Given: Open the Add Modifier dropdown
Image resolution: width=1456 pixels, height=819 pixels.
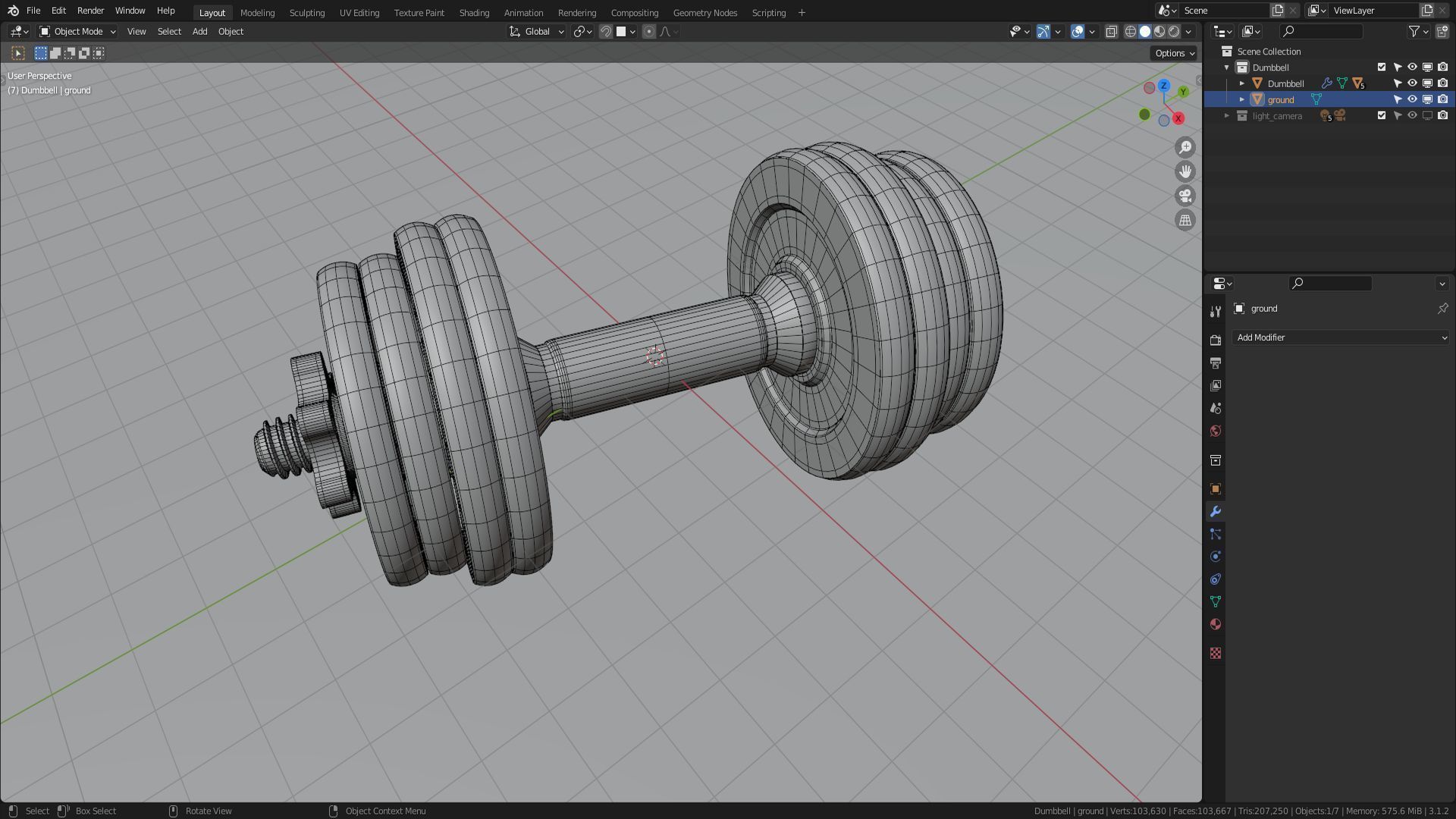Looking at the screenshot, I should coord(1341,337).
